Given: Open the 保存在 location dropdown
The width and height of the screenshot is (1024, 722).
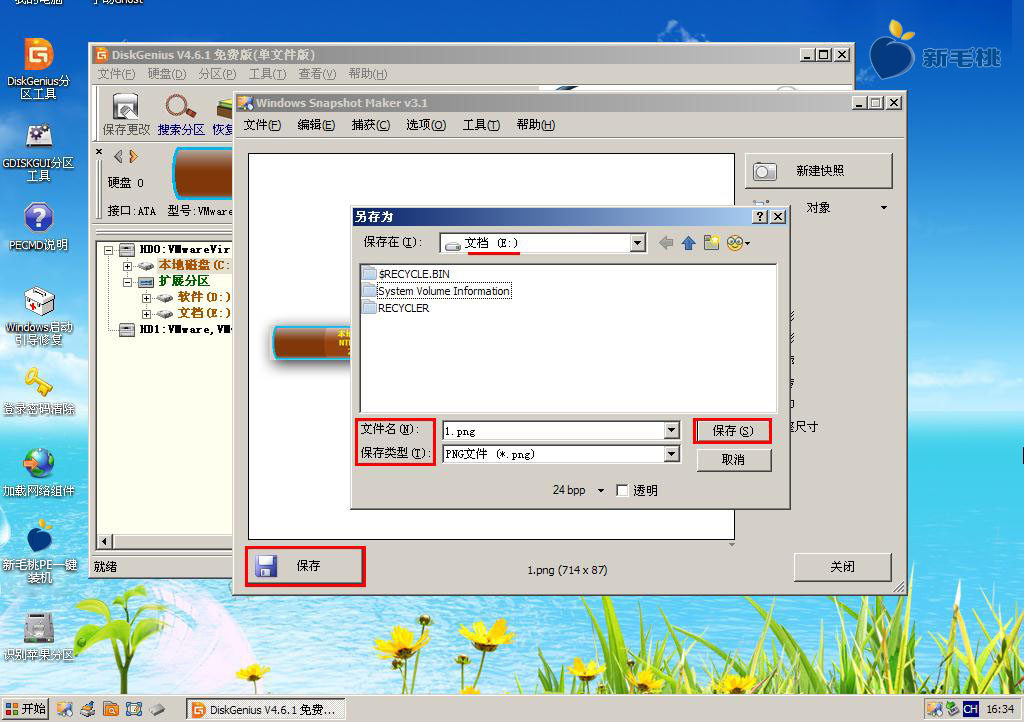Looking at the screenshot, I should pyautogui.click(x=638, y=243).
